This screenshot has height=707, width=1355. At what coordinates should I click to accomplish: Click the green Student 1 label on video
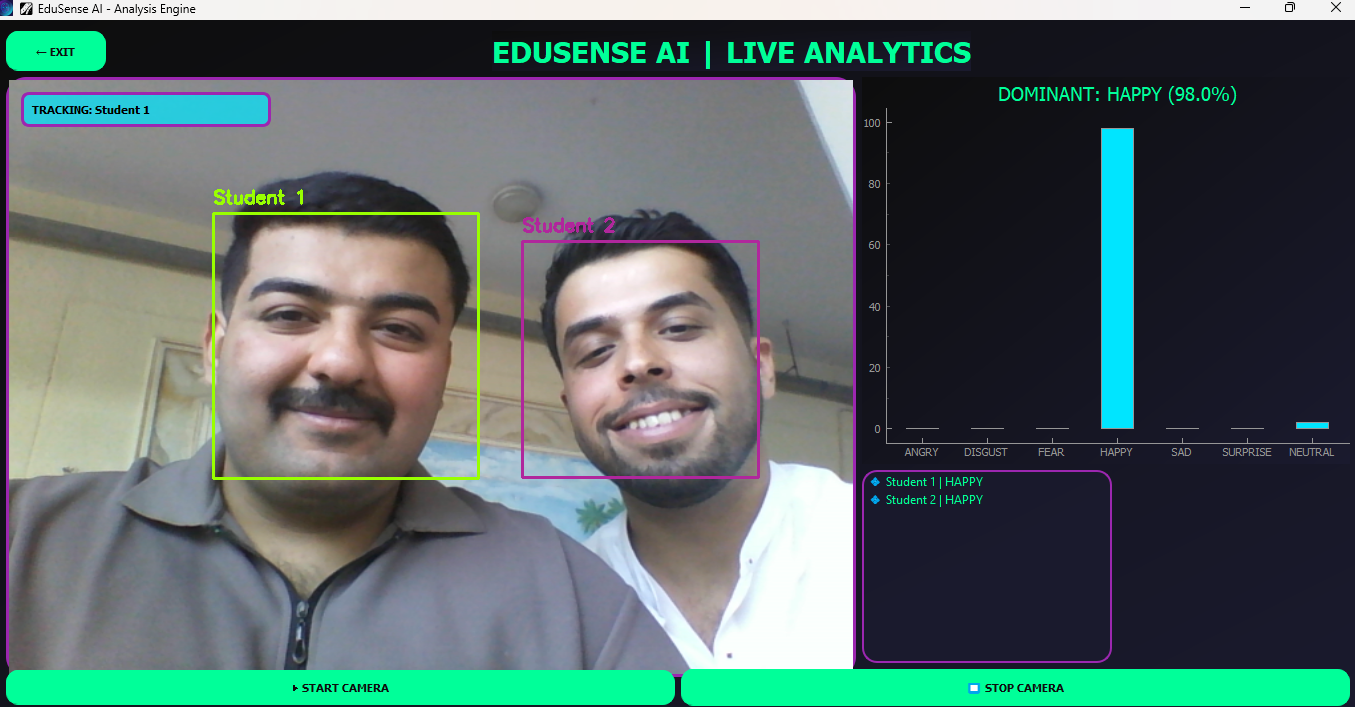coord(259,197)
